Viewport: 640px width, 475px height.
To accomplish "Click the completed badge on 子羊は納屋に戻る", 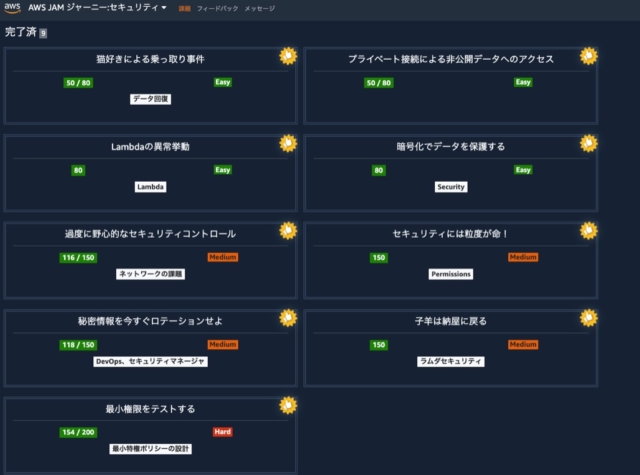I will tap(589, 318).
